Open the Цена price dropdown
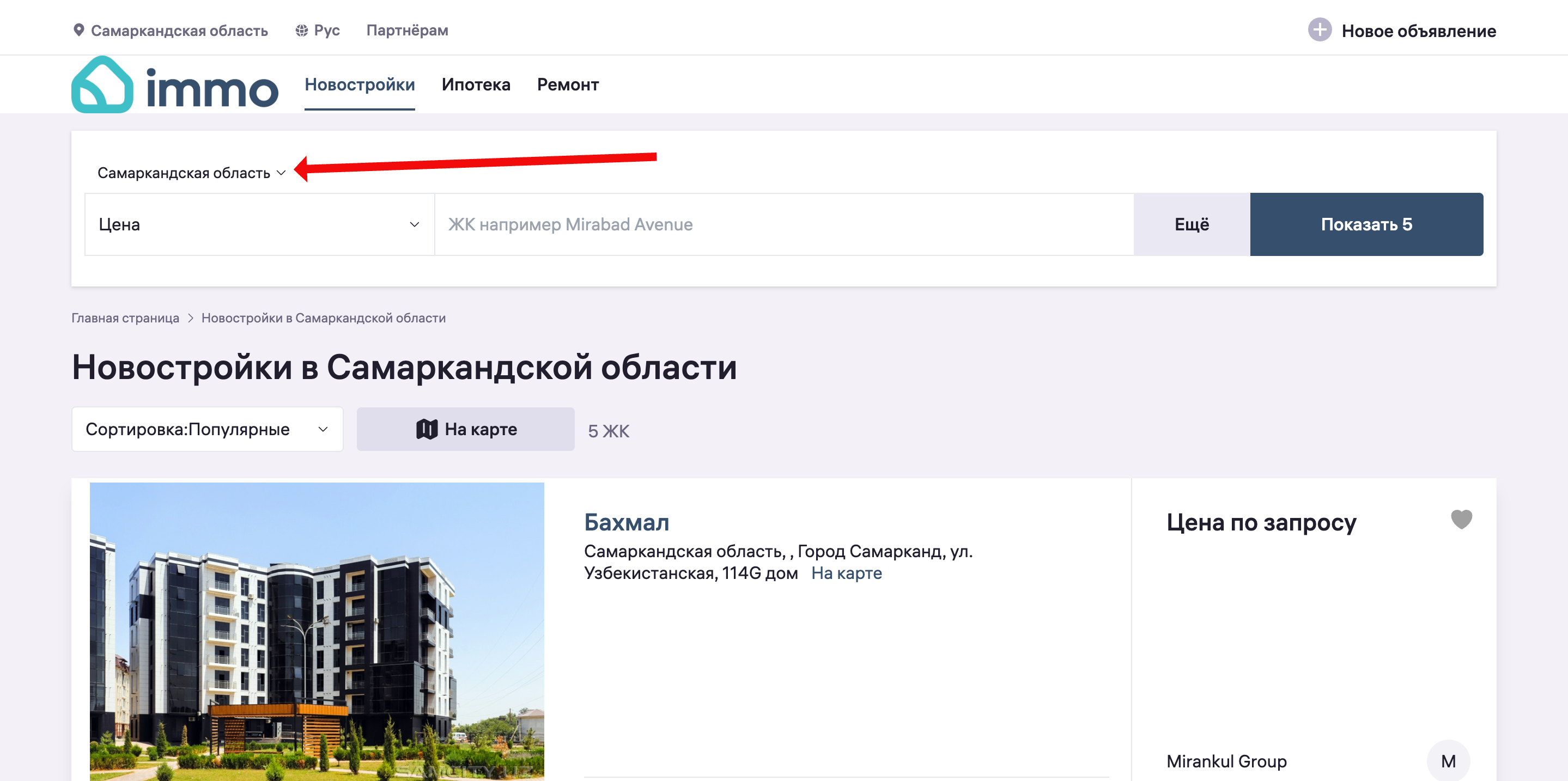 coord(259,224)
